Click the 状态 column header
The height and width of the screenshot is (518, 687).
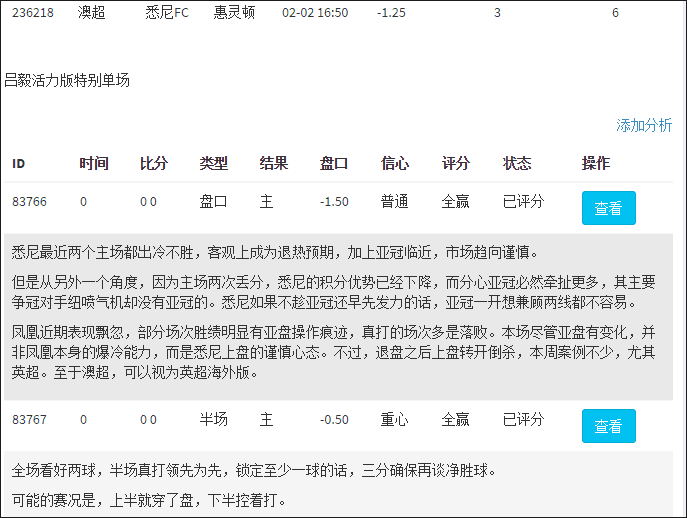coord(517,163)
